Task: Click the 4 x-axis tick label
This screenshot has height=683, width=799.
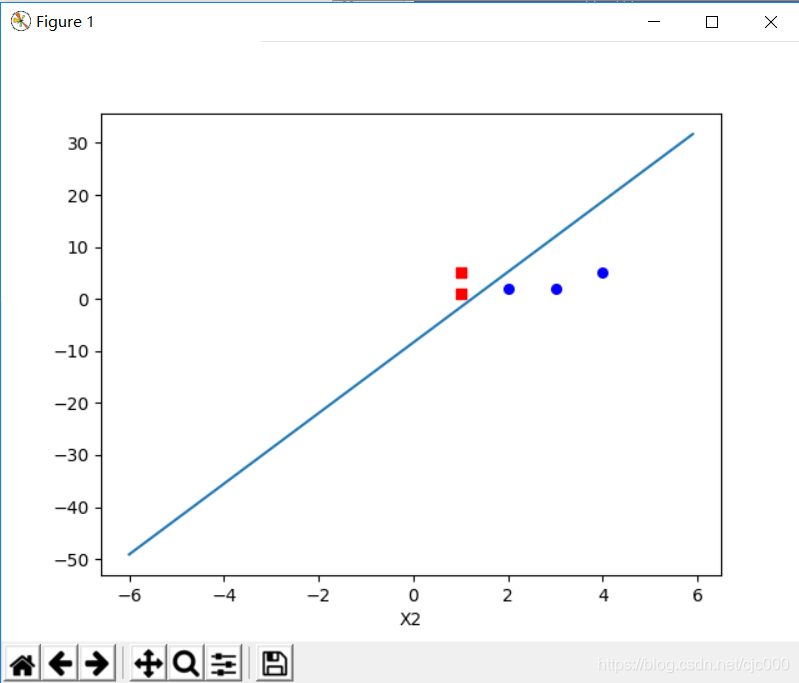Action: tap(603, 595)
